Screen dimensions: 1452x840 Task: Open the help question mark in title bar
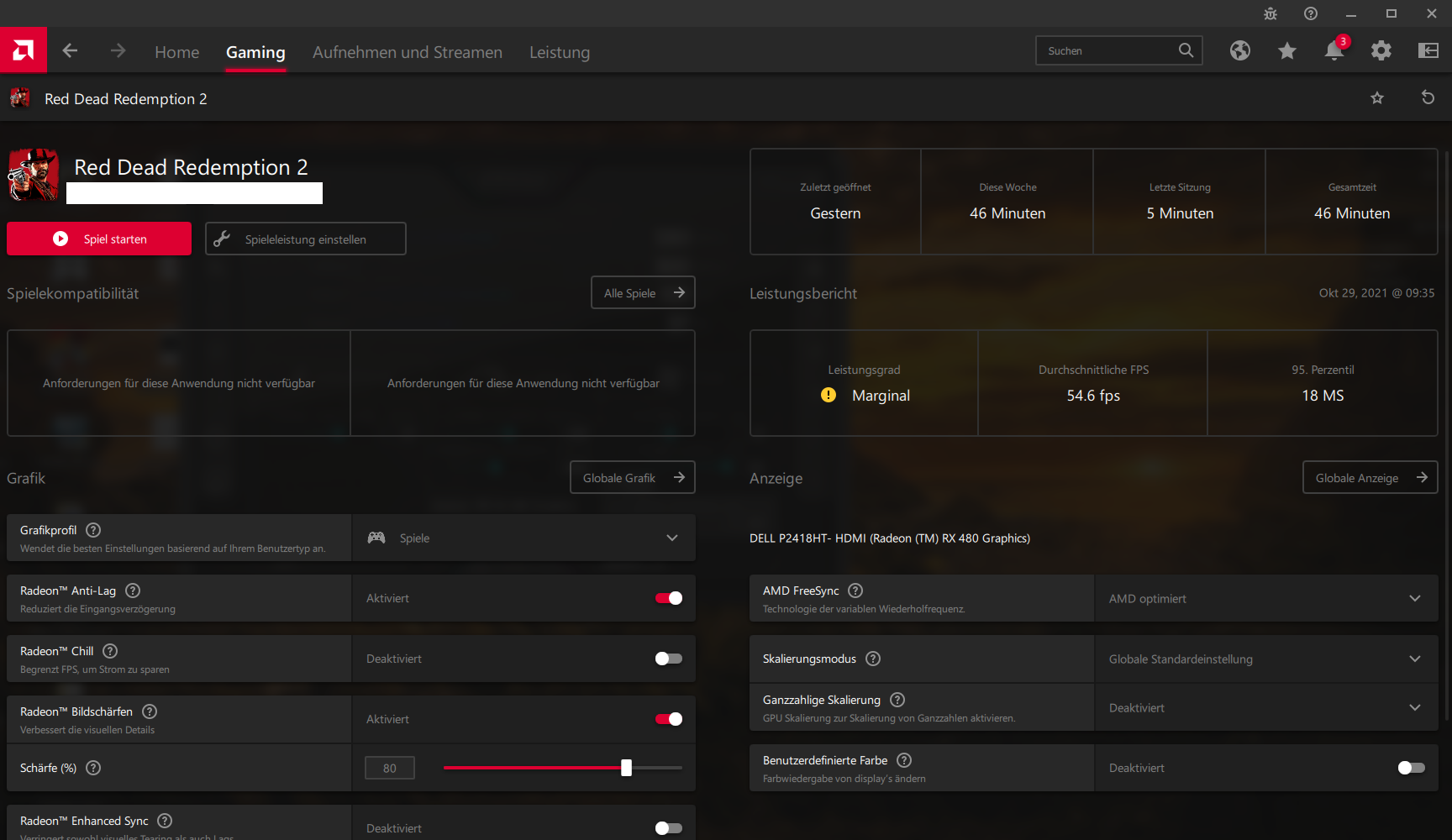[x=1311, y=13]
